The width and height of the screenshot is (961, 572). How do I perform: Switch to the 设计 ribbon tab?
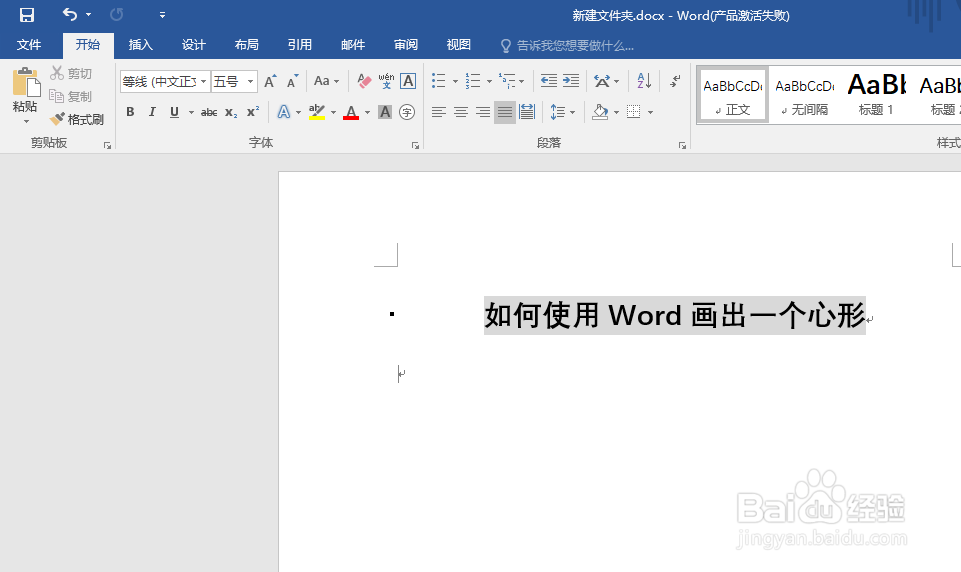point(194,45)
